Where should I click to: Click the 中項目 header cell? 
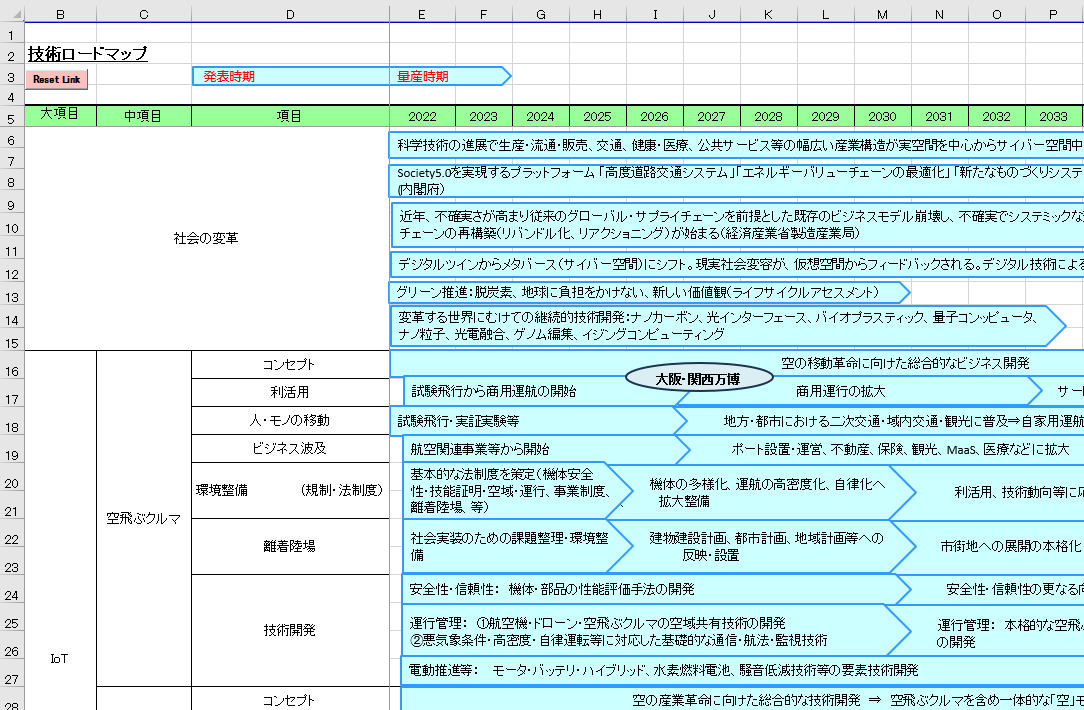142,115
